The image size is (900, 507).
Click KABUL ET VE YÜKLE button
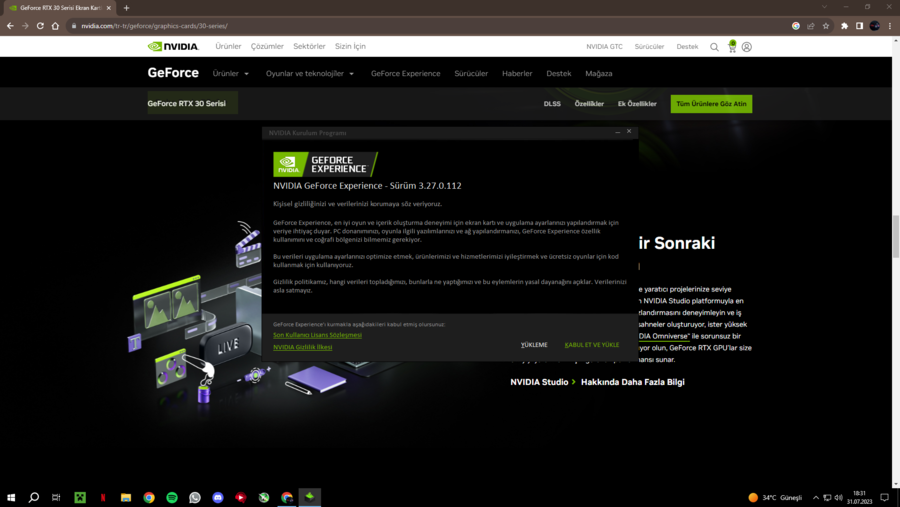(592, 345)
